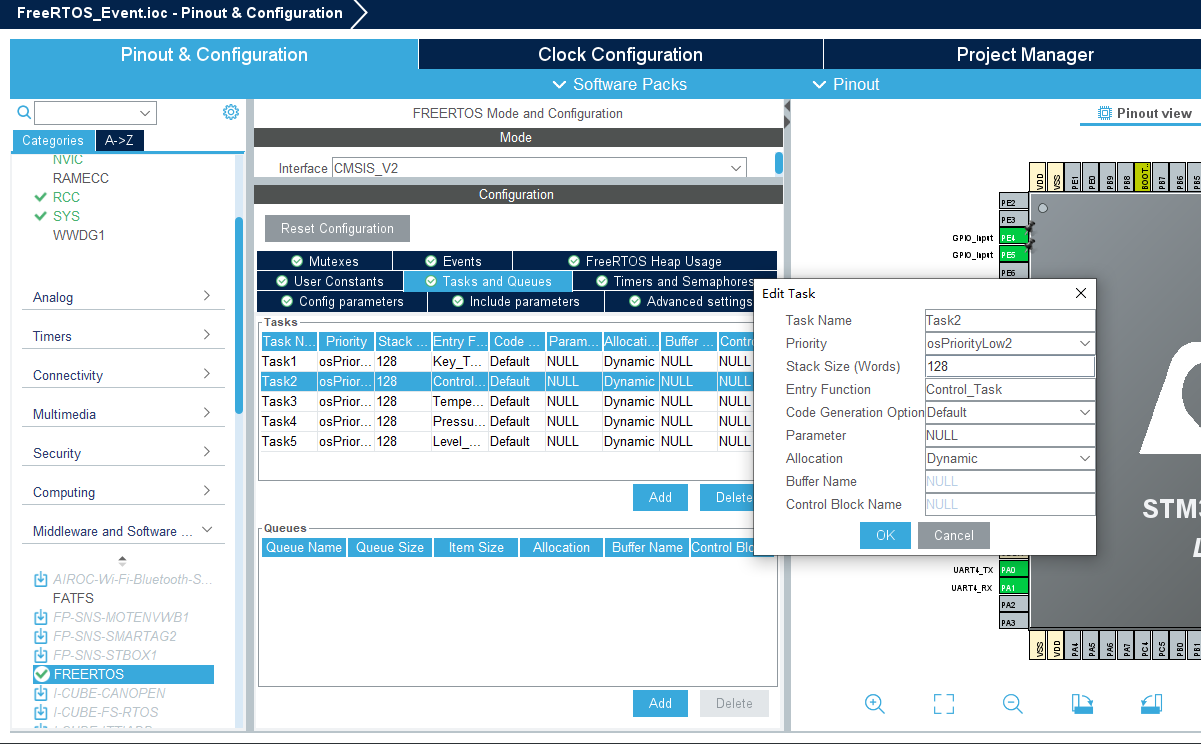1201x744 pixels.
Task: Rotate chip view counter-clockwise icon
Action: pos(1151,704)
